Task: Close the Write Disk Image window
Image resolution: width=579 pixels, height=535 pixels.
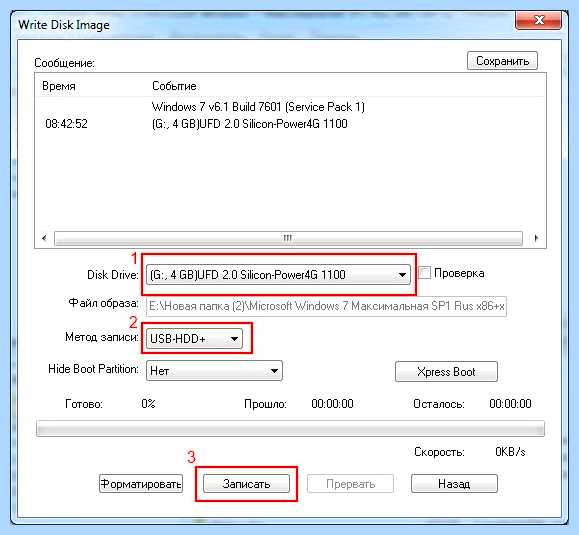Action: pyautogui.click(x=539, y=20)
